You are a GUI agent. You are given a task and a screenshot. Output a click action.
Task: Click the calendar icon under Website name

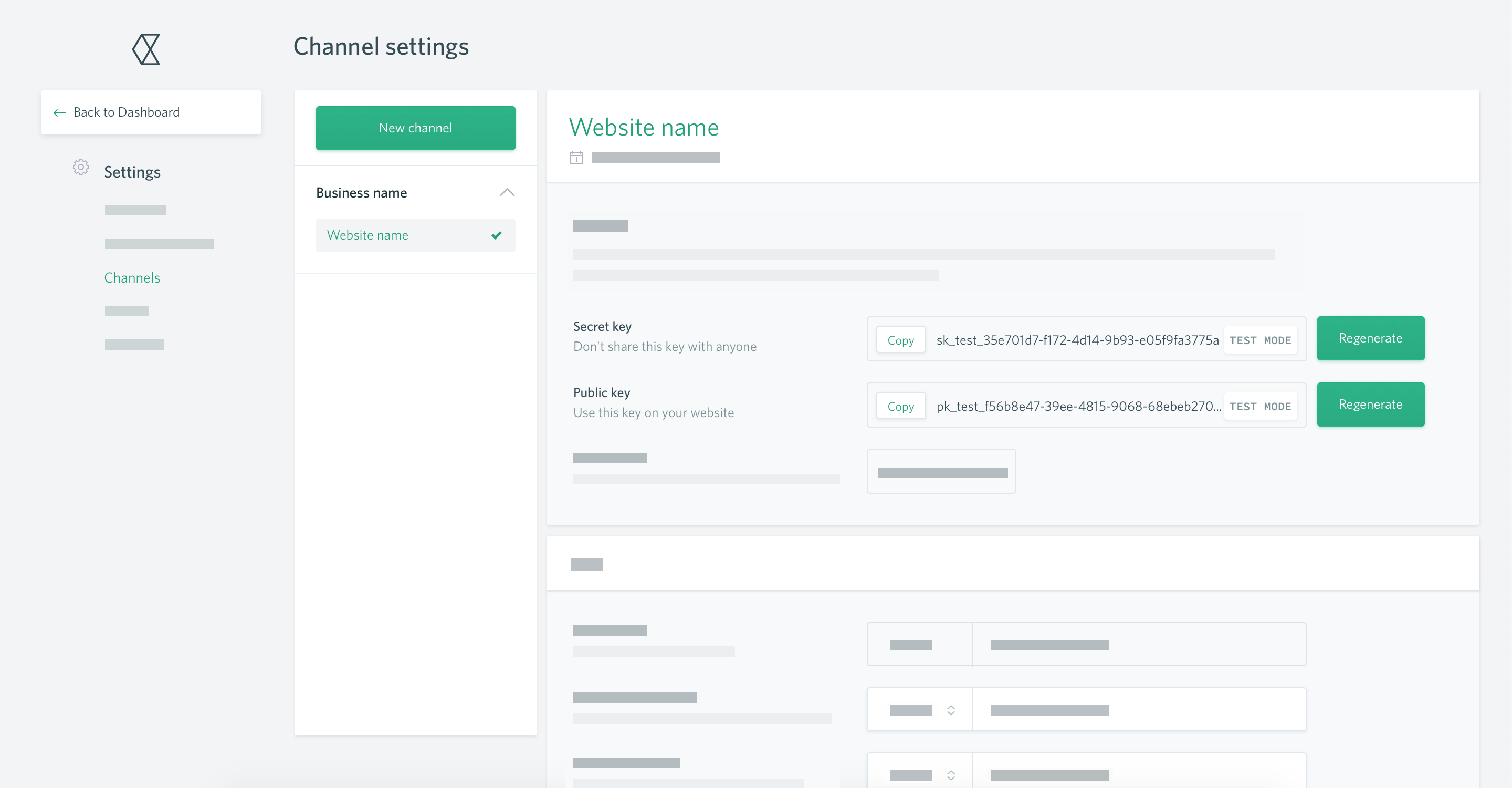tap(576, 157)
